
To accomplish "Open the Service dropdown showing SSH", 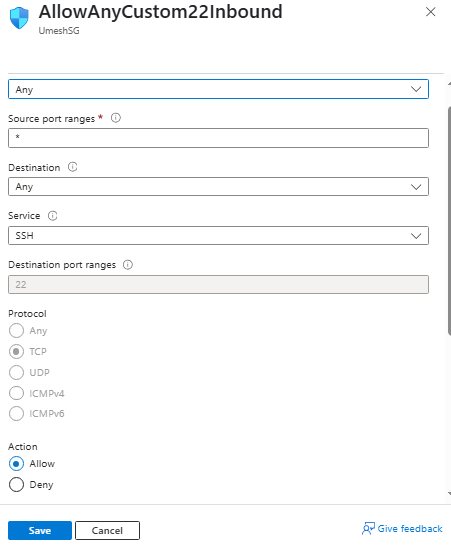I will pyautogui.click(x=218, y=235).
